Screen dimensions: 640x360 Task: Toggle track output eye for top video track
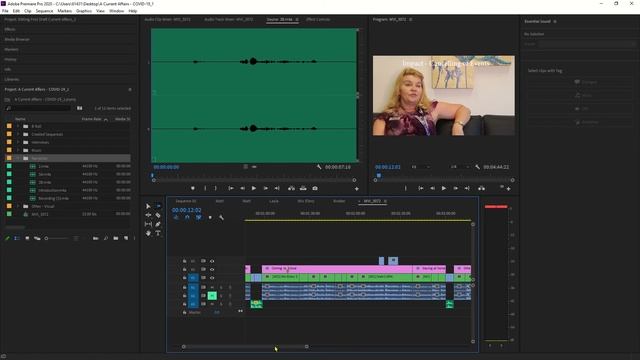[x=212, y=261]
